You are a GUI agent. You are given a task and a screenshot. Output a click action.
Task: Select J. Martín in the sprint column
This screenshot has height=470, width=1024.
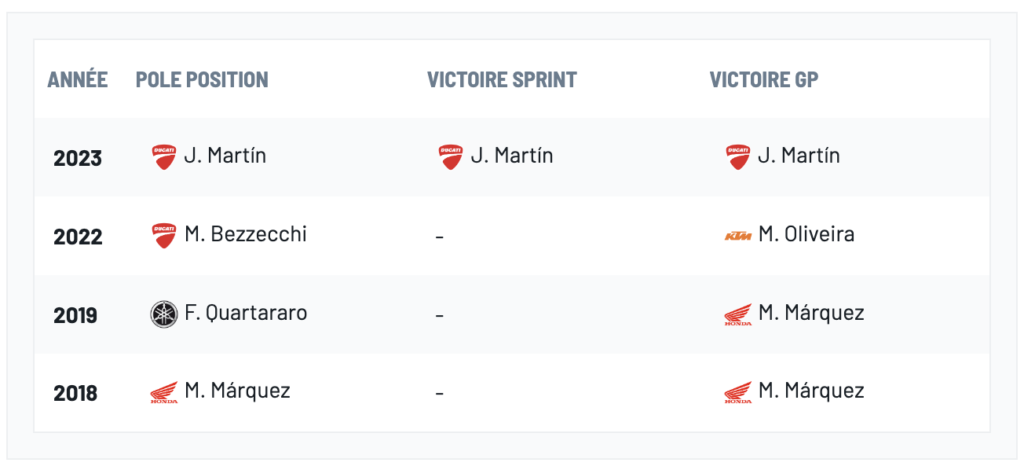pyautogui.click(x=512, y=156)
